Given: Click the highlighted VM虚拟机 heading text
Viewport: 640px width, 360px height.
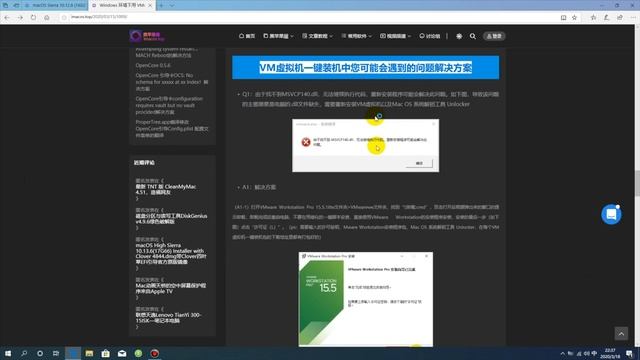Looking at the screenshot, I should pyautogui.click(x=366, y=67).
